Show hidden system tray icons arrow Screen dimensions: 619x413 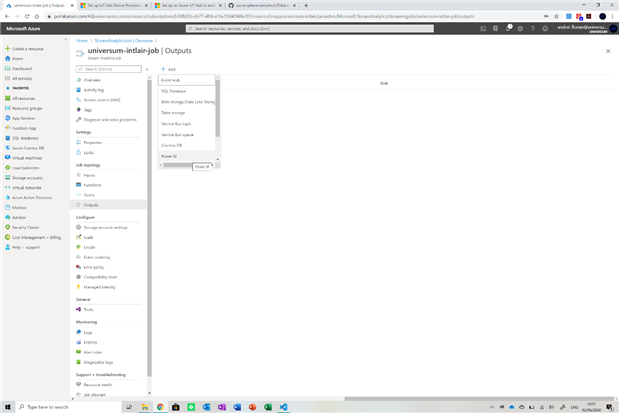click(492, 407)
